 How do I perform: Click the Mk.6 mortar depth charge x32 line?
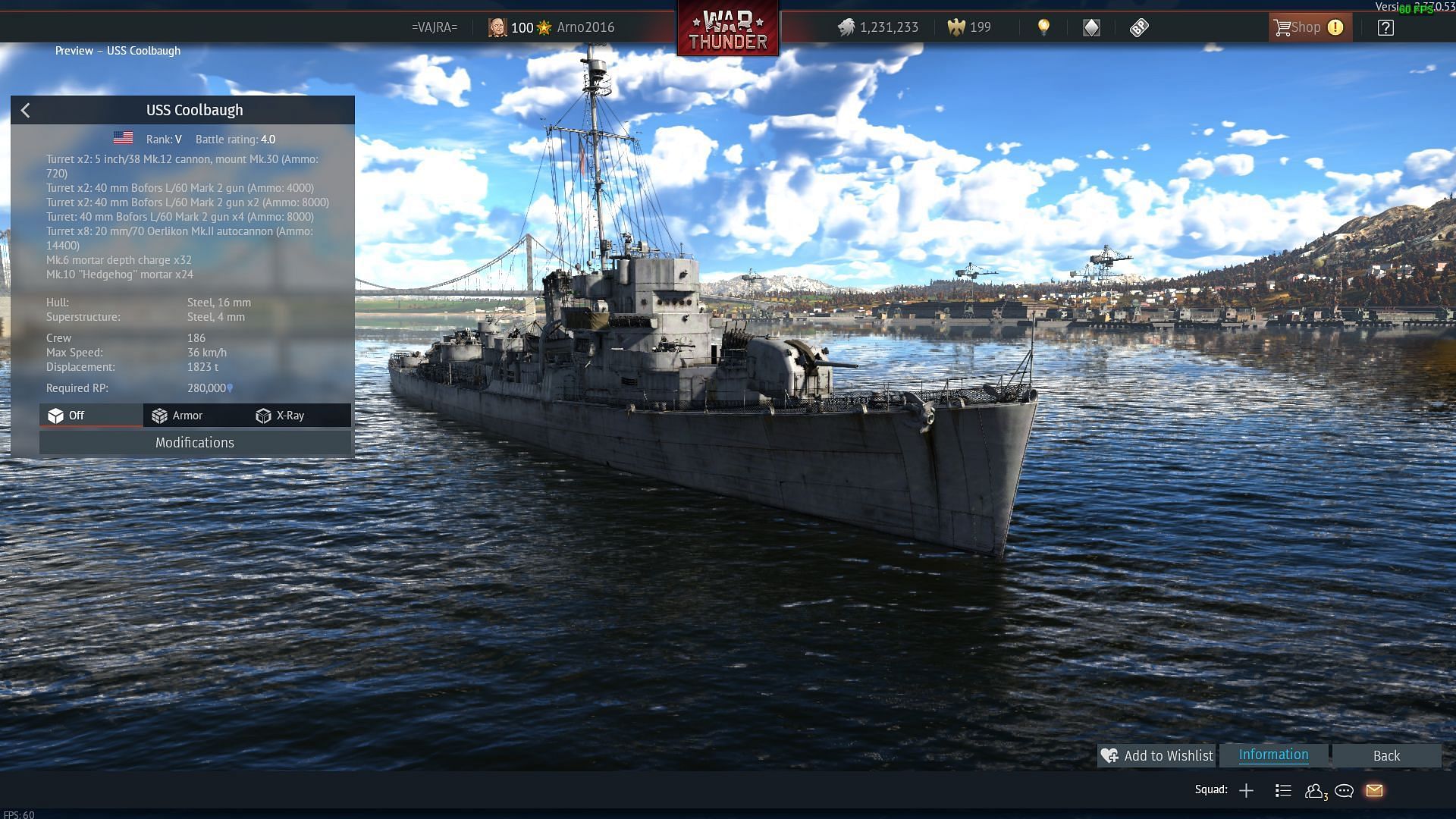(x=119, y=260)
